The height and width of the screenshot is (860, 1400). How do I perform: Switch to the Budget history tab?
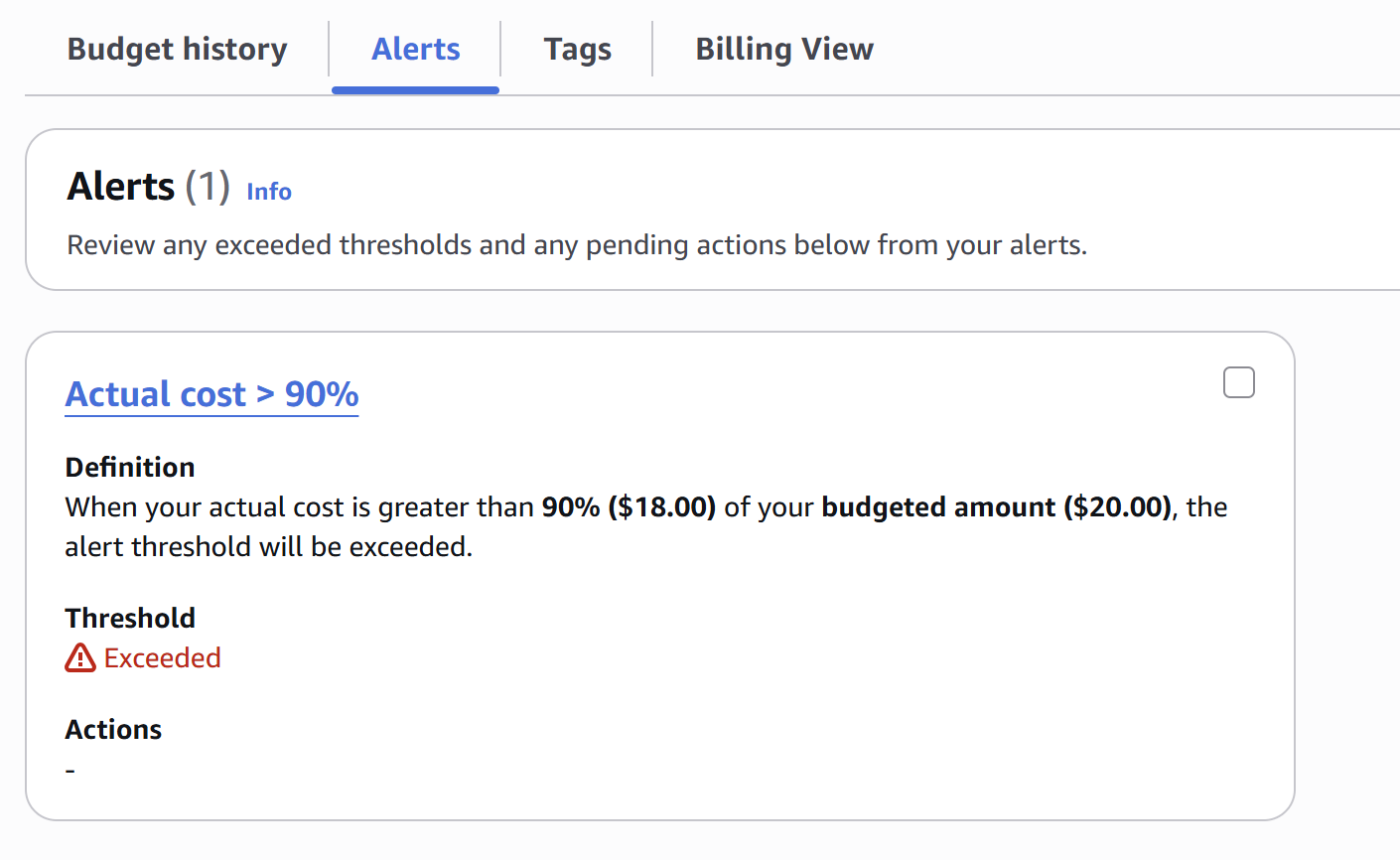[x=176, y=48]
